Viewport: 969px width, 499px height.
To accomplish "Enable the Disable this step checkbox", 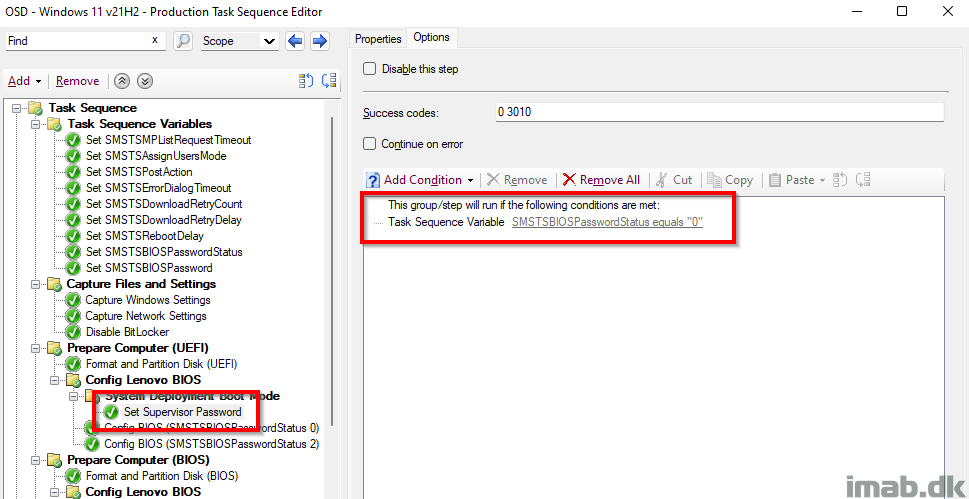I will coord(370,69).
